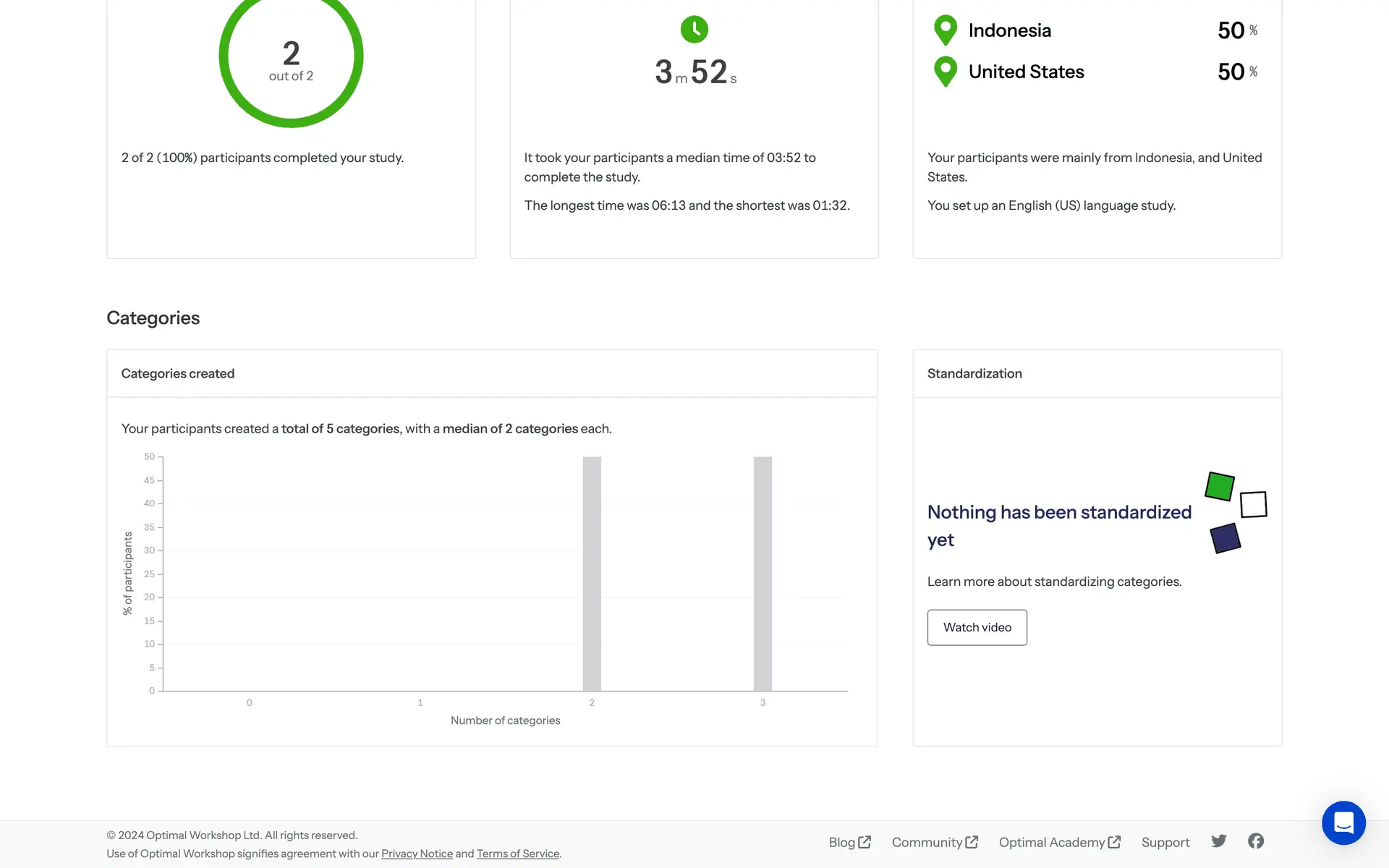Viewport: 1389px width, 868px height.
Task: Open the Twitter social icon
Action: pos(1219,841)
